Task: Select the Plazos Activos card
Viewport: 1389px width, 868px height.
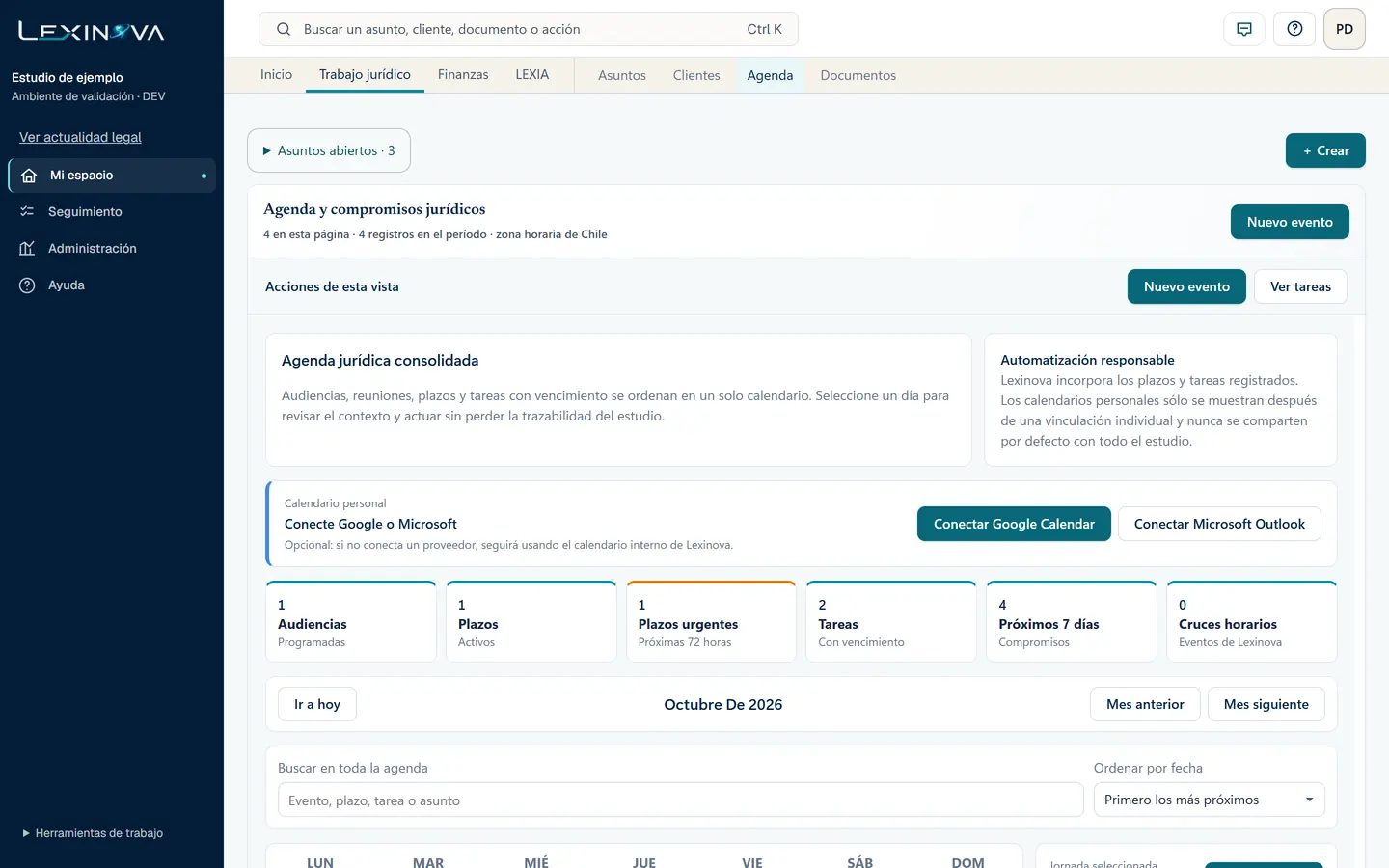Action: point(531,622)
